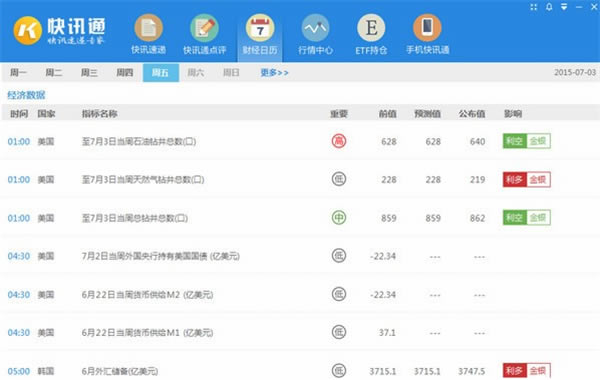This screenshot has width=600, height=380.
Task: Select 7月2日当周外国央行持有美国国债 indicator
Action: [161, 256]
